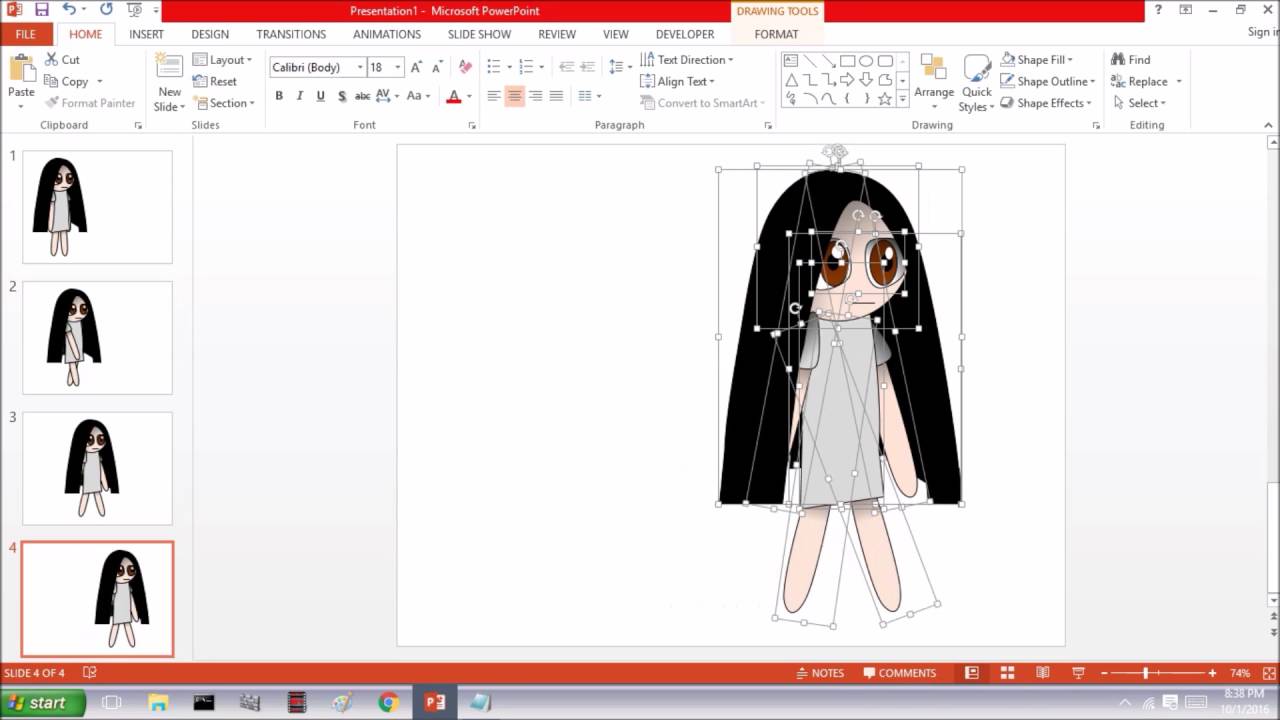The width and height of the screenshot is (1280, 720).
Task: Decrease font size with the small A
Action: click(x=437, y=67)
